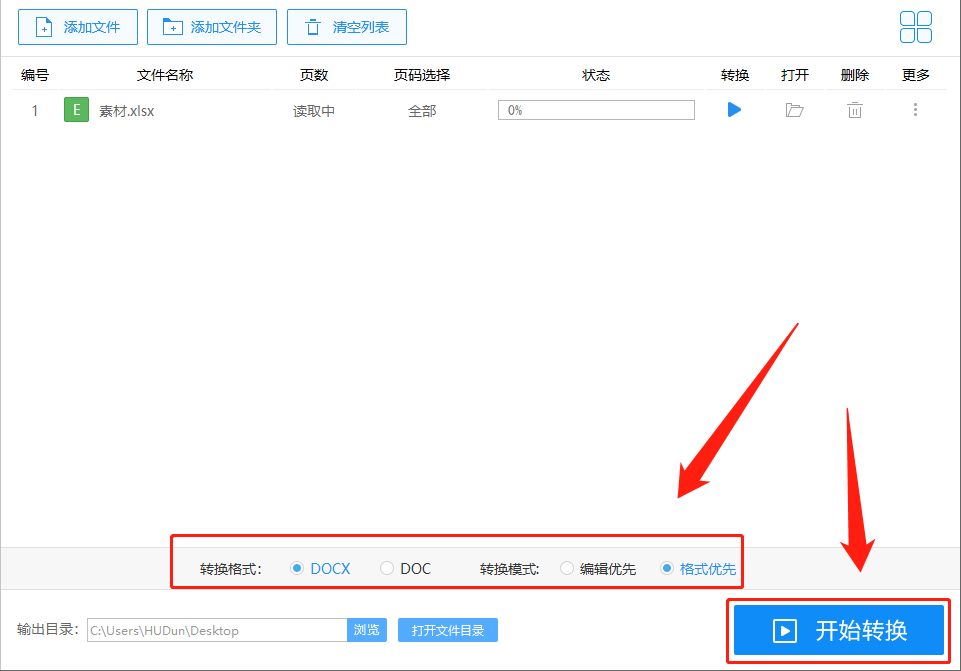Click the 打开 column header
The image size is (961, 671).
point(795,75)
